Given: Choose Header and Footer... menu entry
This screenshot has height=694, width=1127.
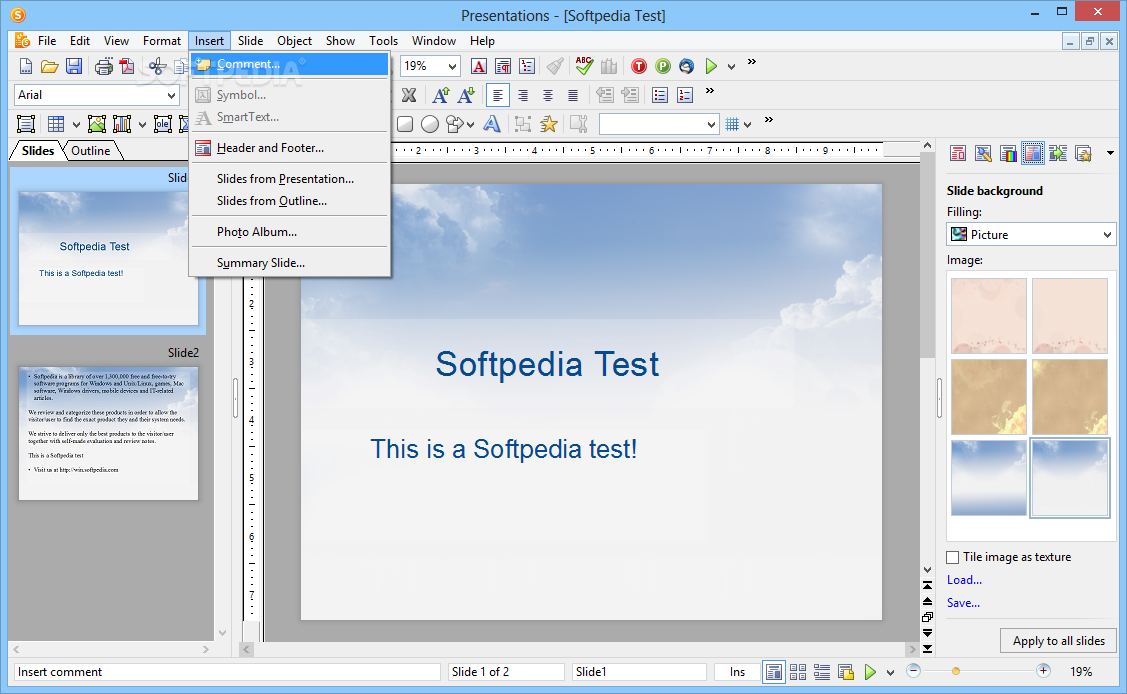Looking at the screenshot, I should click(x=290, y=148).
